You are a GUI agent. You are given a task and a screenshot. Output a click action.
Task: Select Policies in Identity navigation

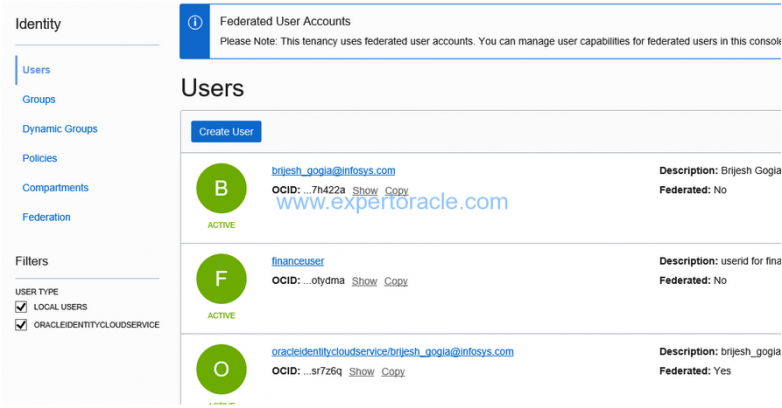[39, 158]
